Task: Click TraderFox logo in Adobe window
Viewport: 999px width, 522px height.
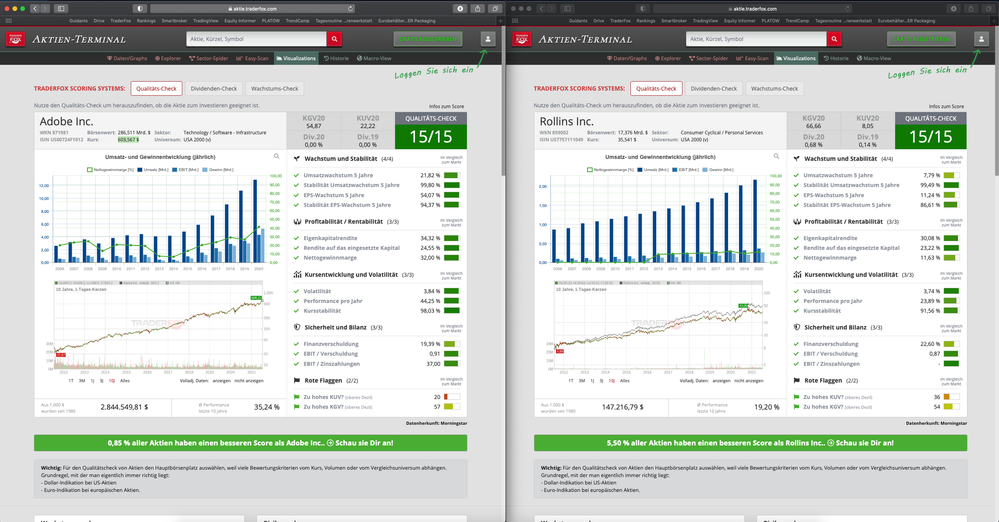Action: tap(15, 39)
